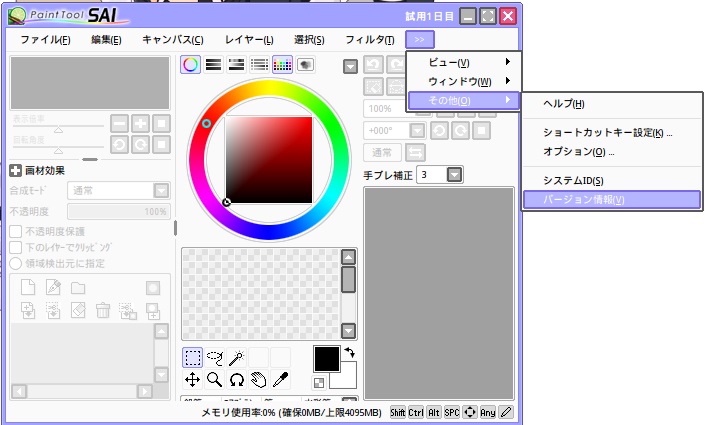Open the 手ブレ補正 stabilizer dropdown
This screenshot has height=425, width=705.
click(455, 175)
